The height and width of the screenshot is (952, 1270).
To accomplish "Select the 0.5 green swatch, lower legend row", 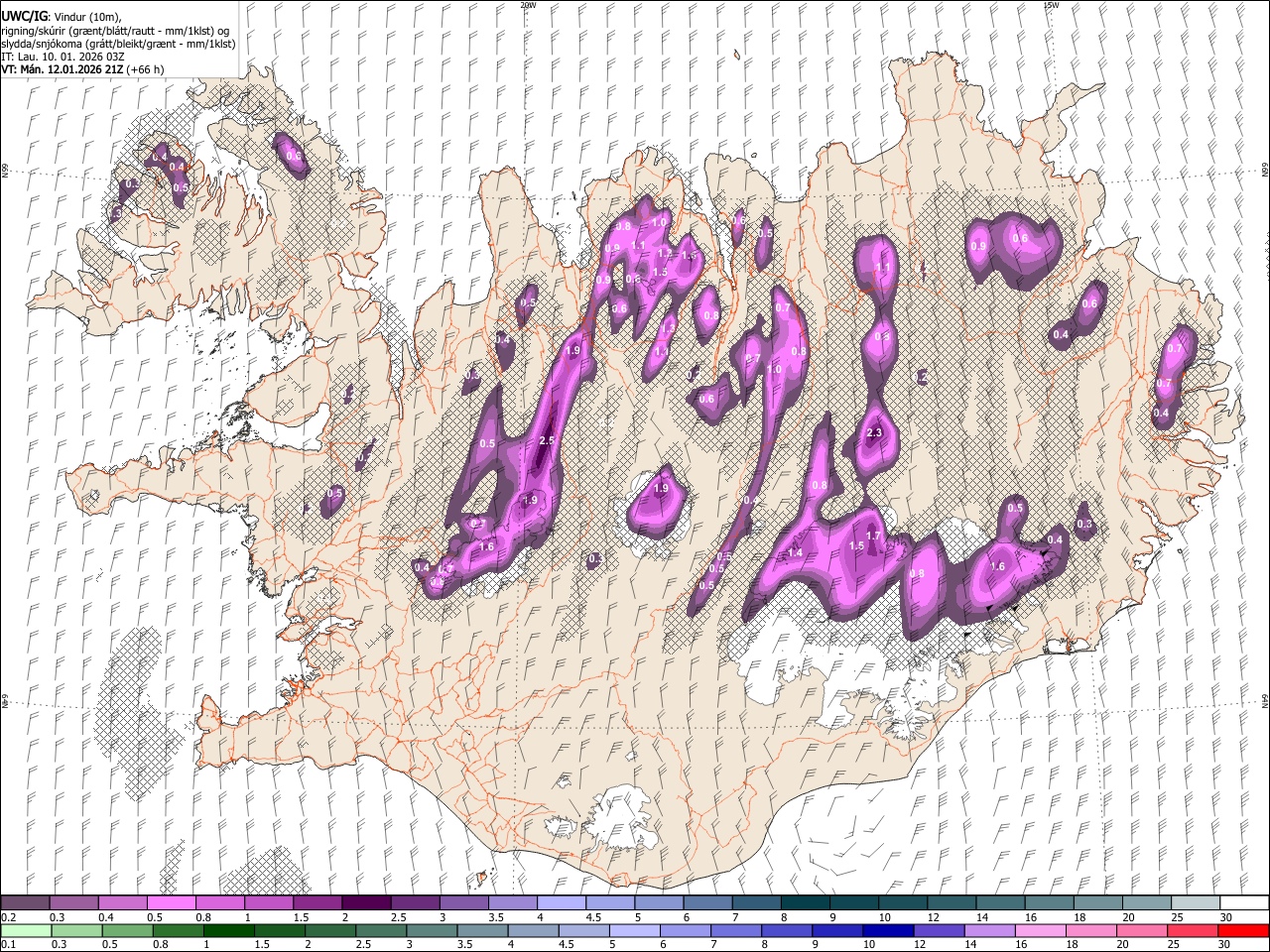I will click(x=128, y=930).
